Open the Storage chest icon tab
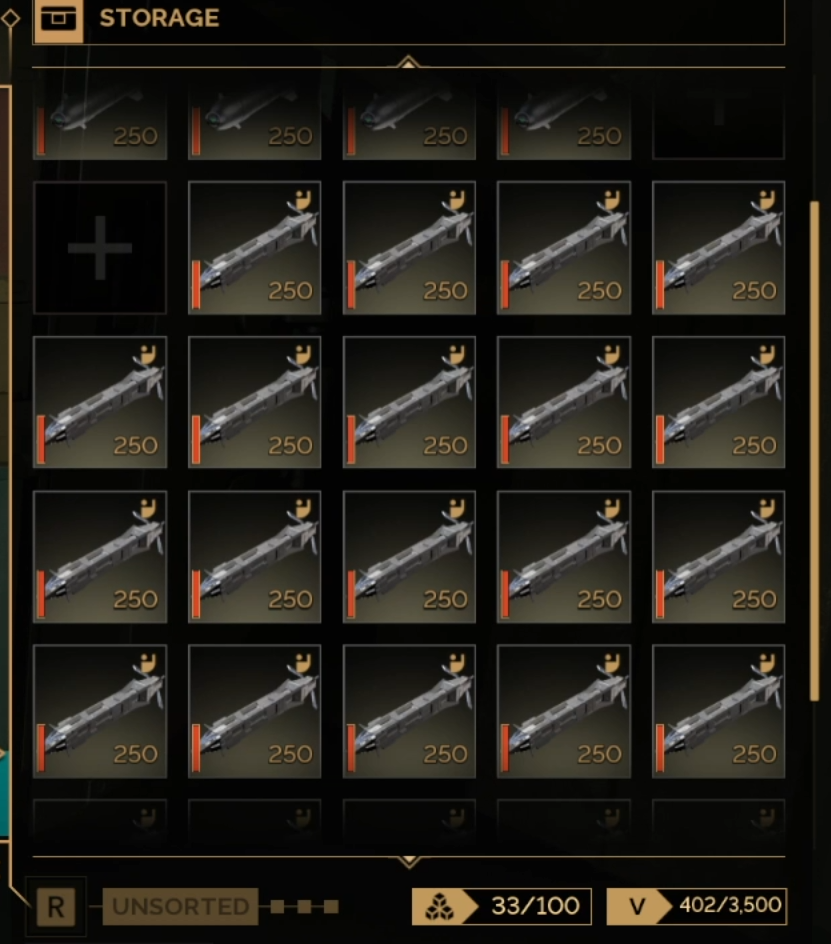The image size is (831, 944). click(x=58, y=20)
